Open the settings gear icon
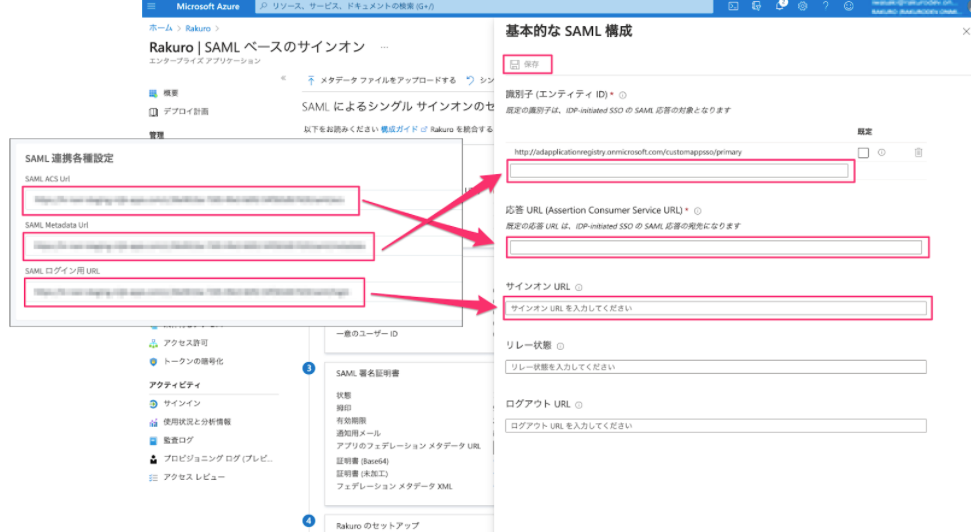Image resolution: width=971 pixels, height=532 pixels. click(803, 6)
